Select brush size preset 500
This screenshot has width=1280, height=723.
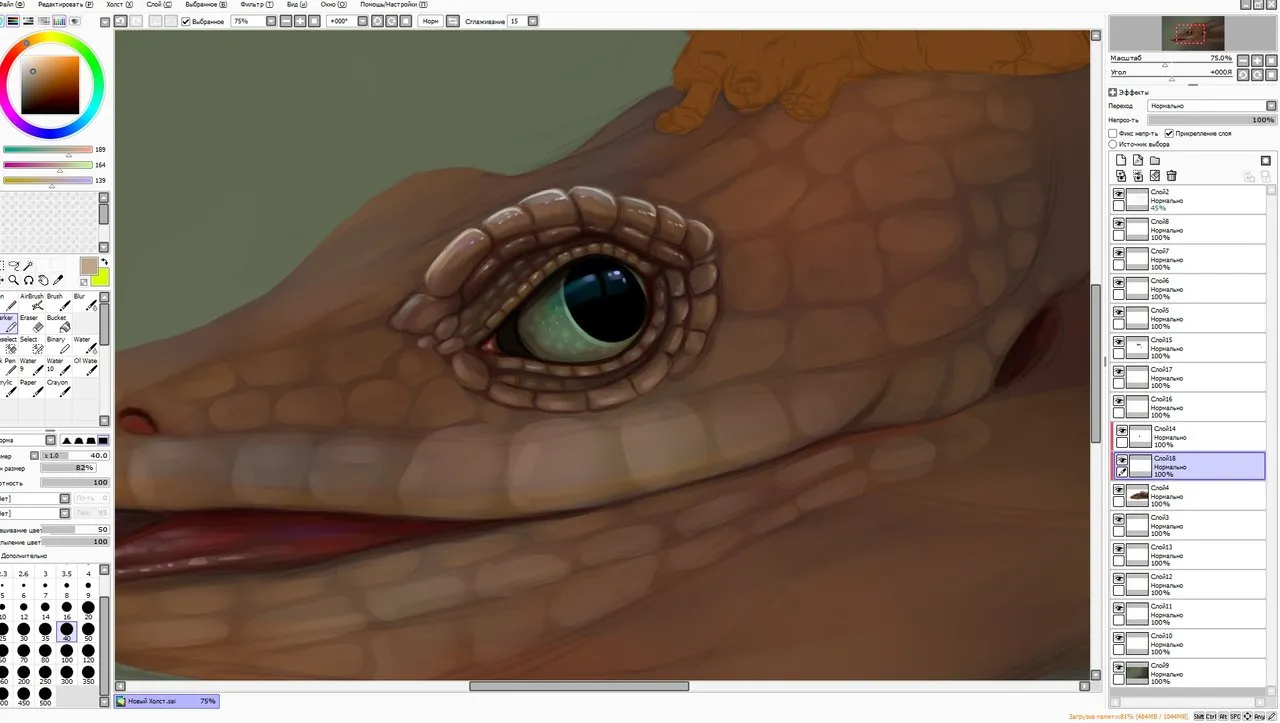(x=45, y=696)
